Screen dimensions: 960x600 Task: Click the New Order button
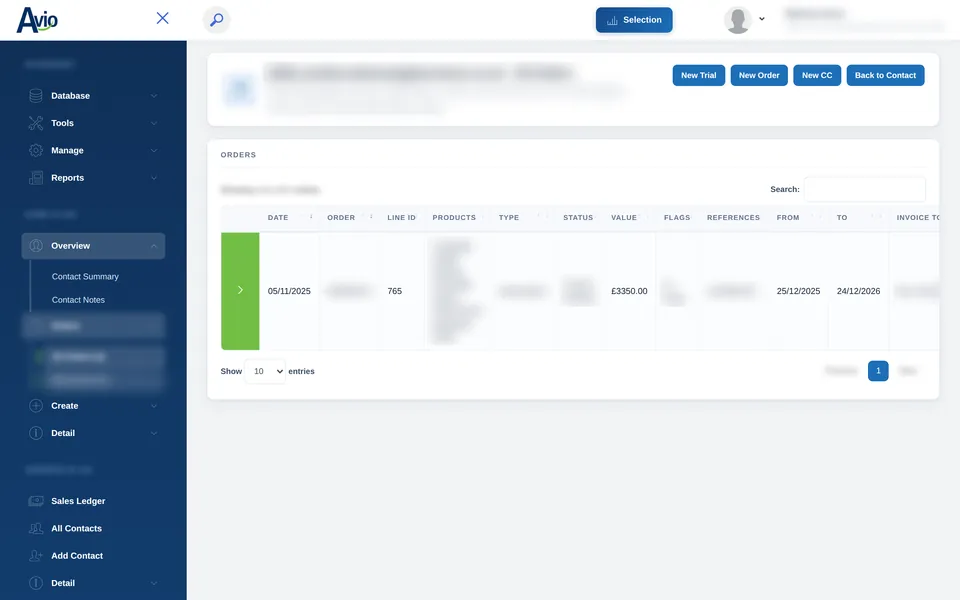(759, 75)
